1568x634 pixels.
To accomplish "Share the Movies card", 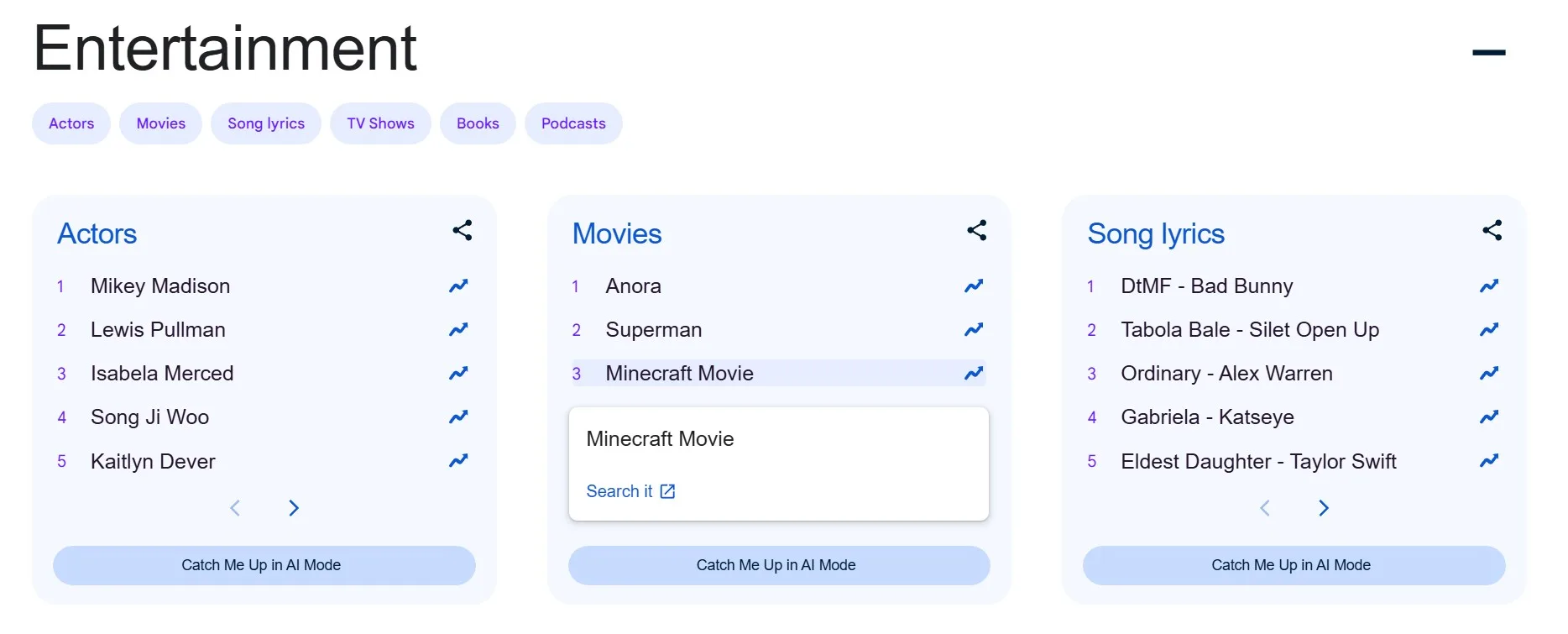I will (977, 230).
